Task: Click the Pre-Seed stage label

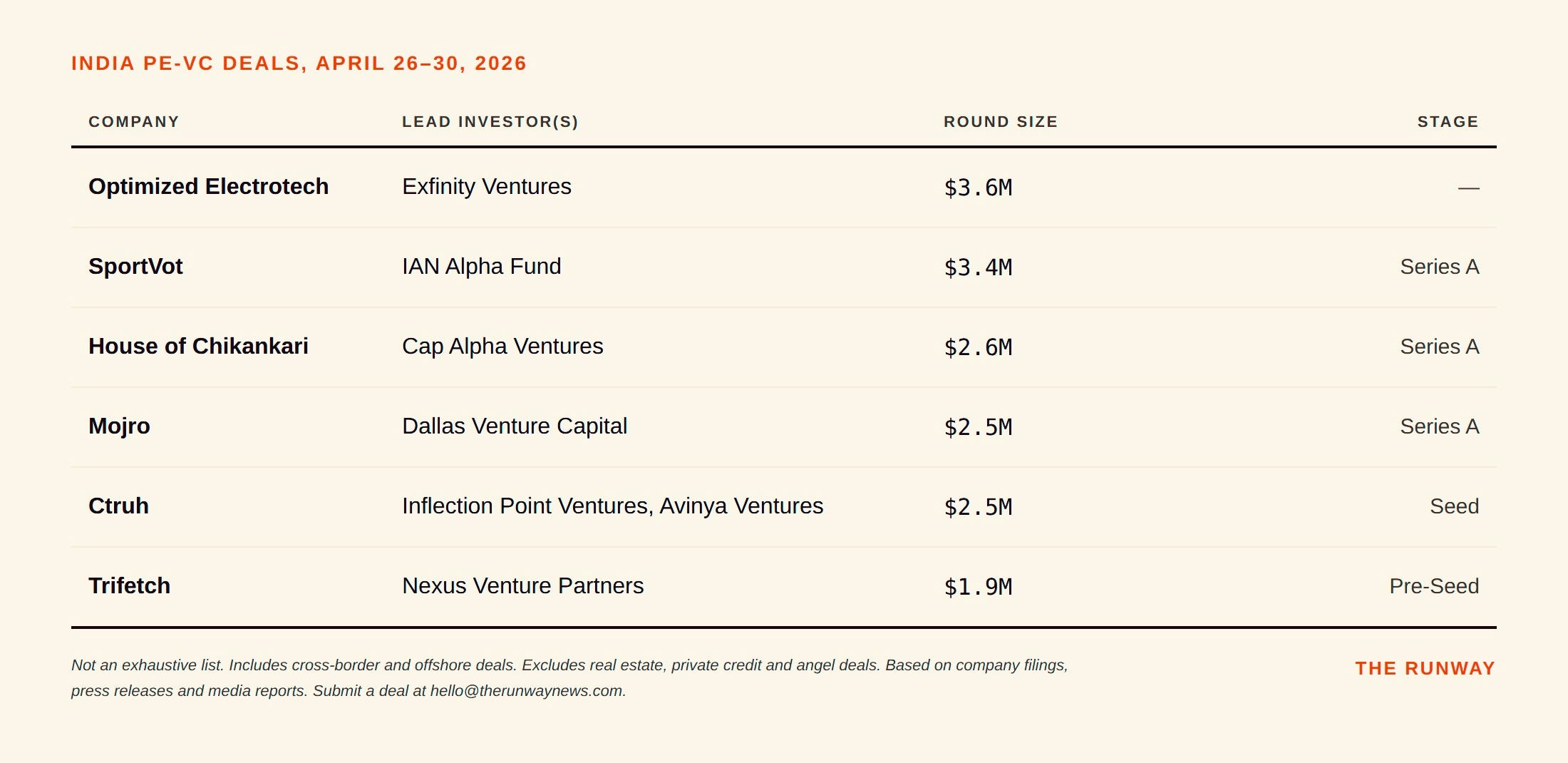Action: (x=1434, y=586)
